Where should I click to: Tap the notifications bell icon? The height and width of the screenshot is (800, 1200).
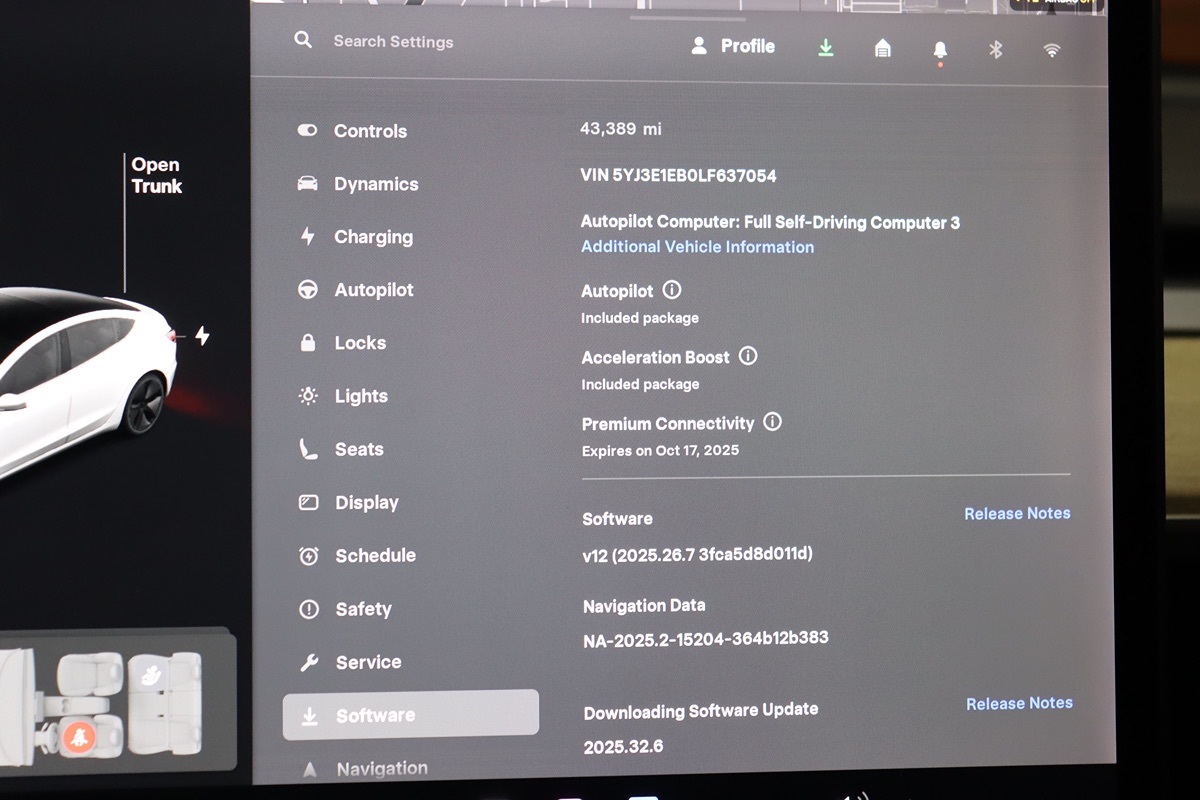939,49
